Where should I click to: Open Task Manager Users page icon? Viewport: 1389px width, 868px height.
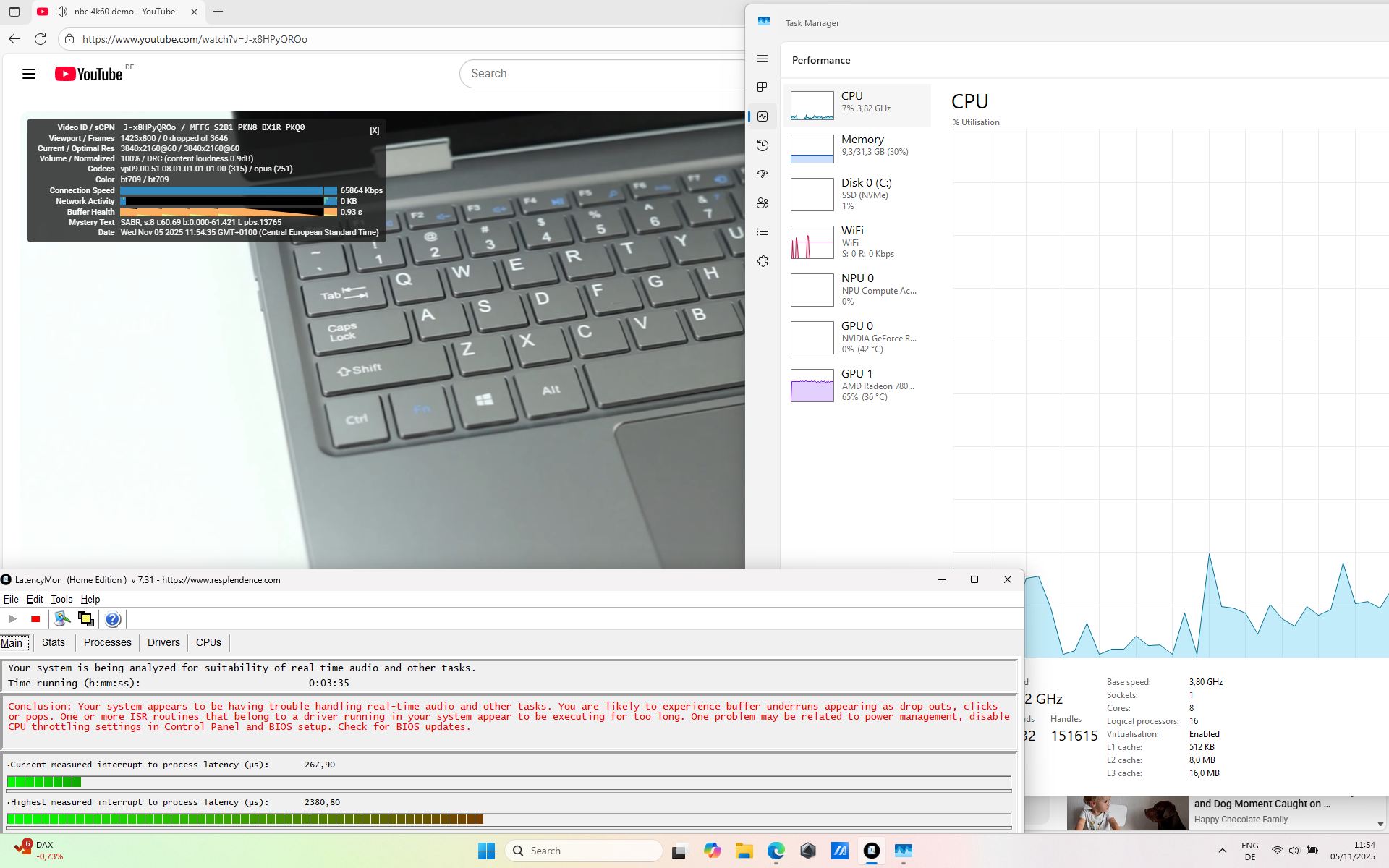[x=763, y=203]
